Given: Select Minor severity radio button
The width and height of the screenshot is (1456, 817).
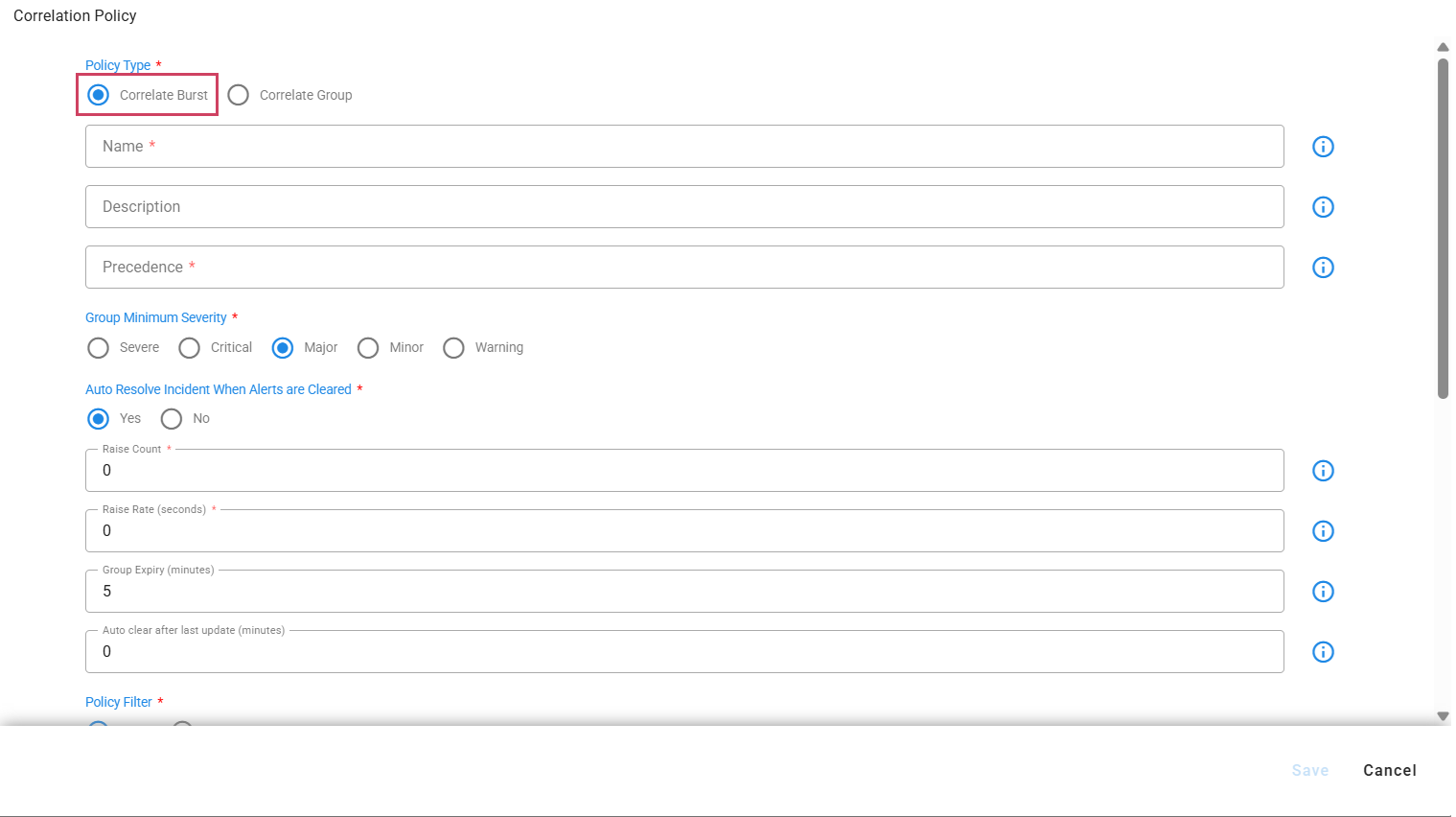Looking at the screenshot, I should (368, 348).
